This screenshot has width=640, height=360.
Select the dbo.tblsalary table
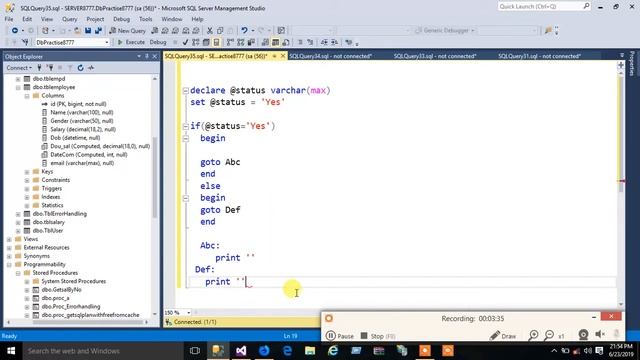[x=49, y=222]
